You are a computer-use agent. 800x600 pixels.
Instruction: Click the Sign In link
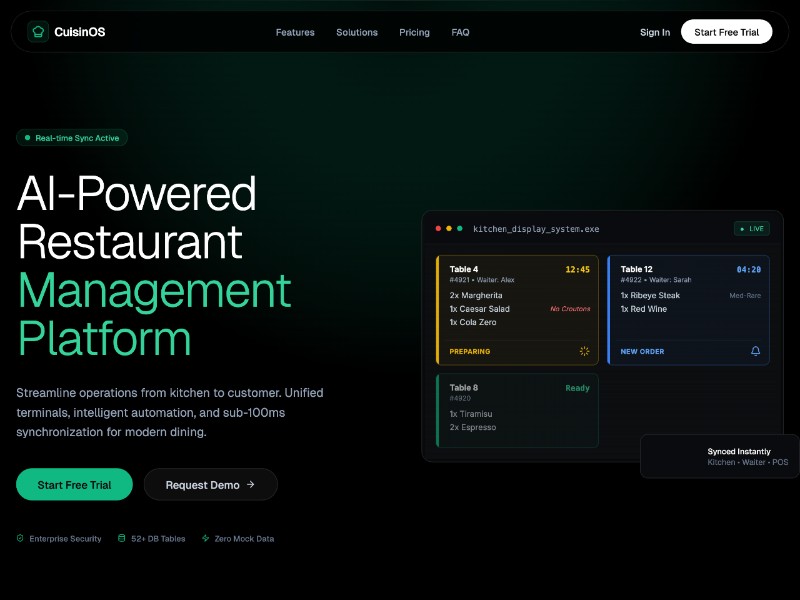tap(655, 32)
